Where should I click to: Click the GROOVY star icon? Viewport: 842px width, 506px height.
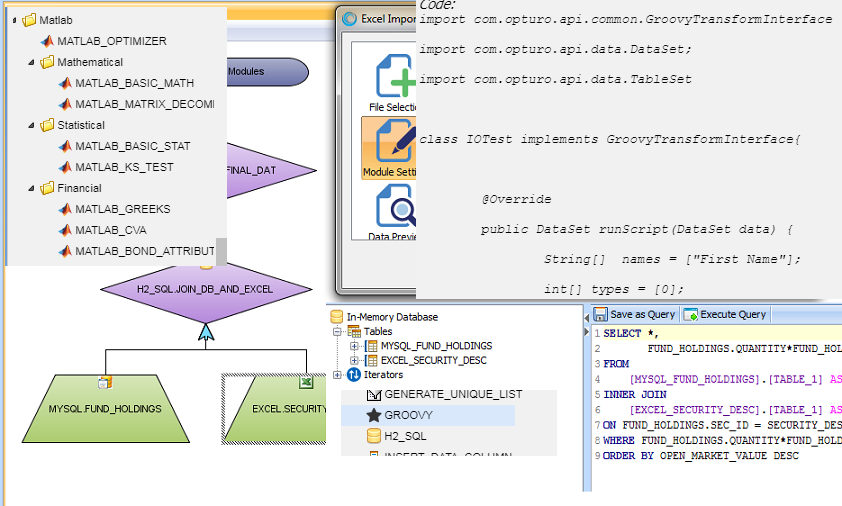[373, 415]
